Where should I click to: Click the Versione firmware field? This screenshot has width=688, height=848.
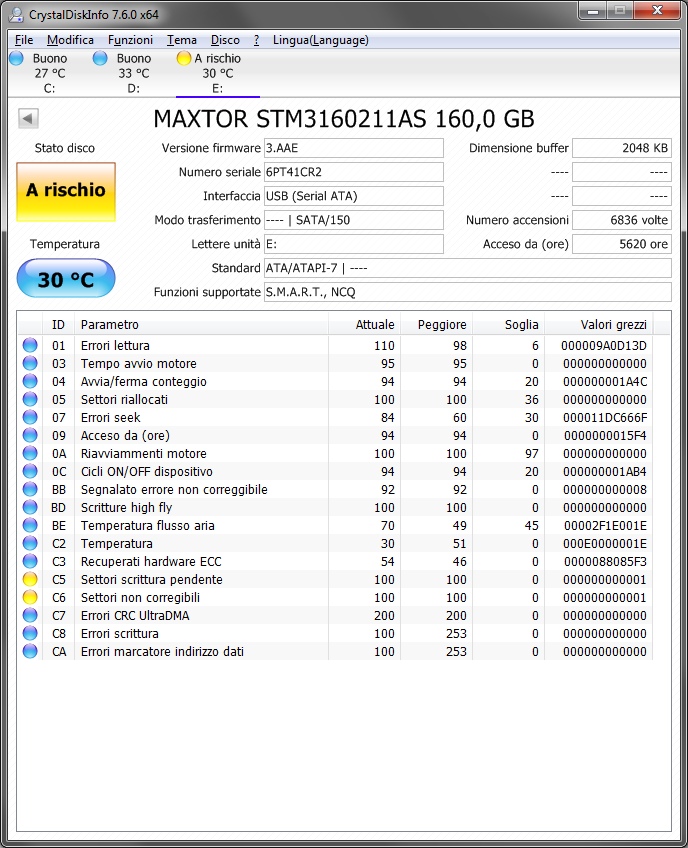tap(353, 148)
